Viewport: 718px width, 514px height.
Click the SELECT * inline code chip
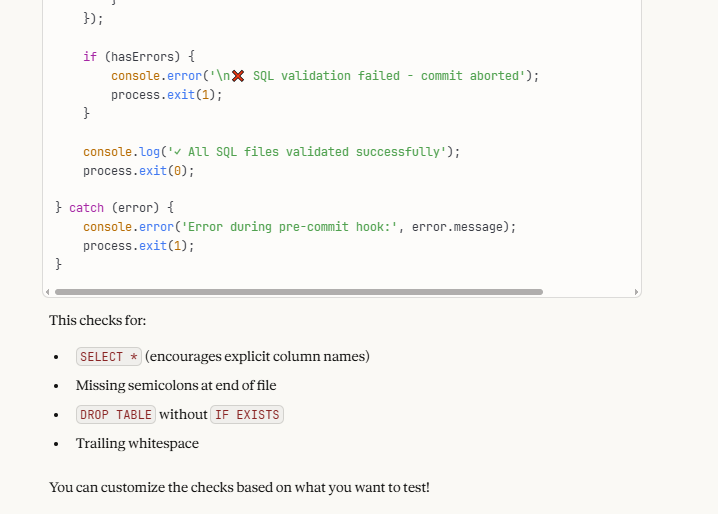pyautogui.click(x=108, y=357)
